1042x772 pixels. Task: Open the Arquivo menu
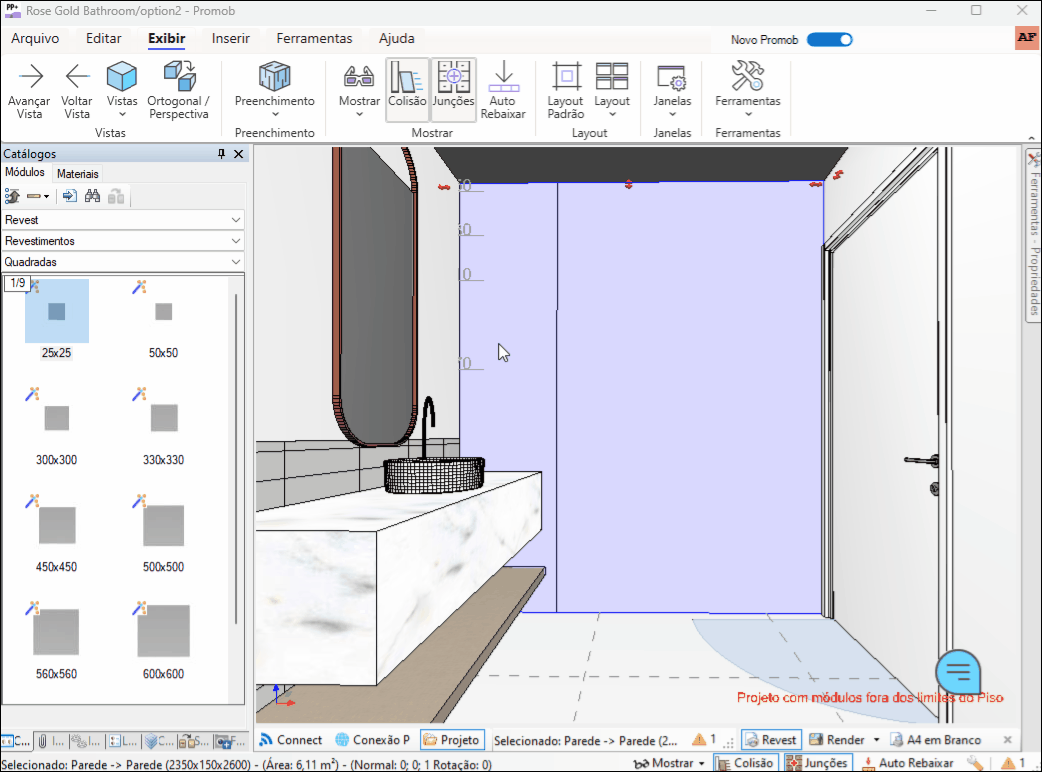point(35,39)
